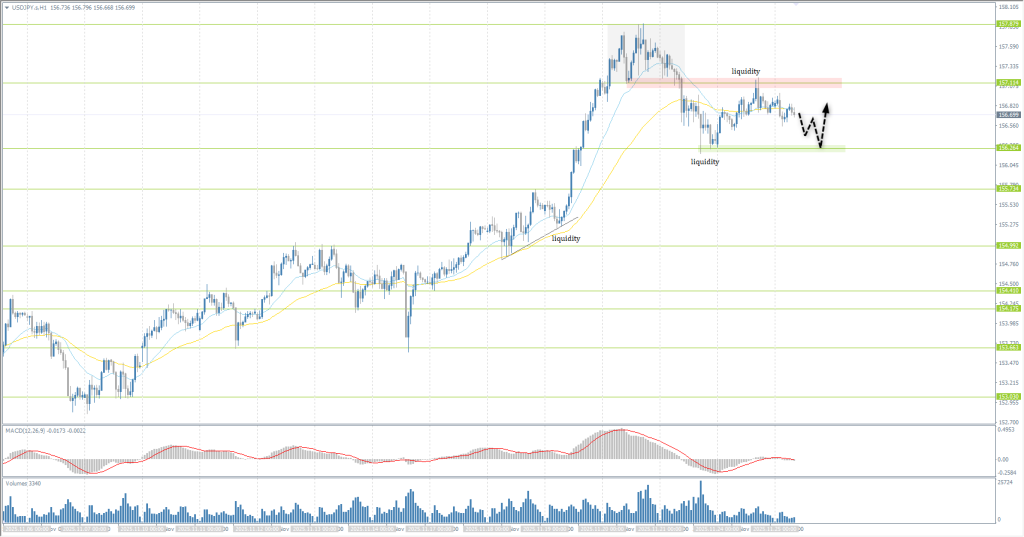
Task: Click liquidity label under the black trendline
Action: [x=566, y=238]
